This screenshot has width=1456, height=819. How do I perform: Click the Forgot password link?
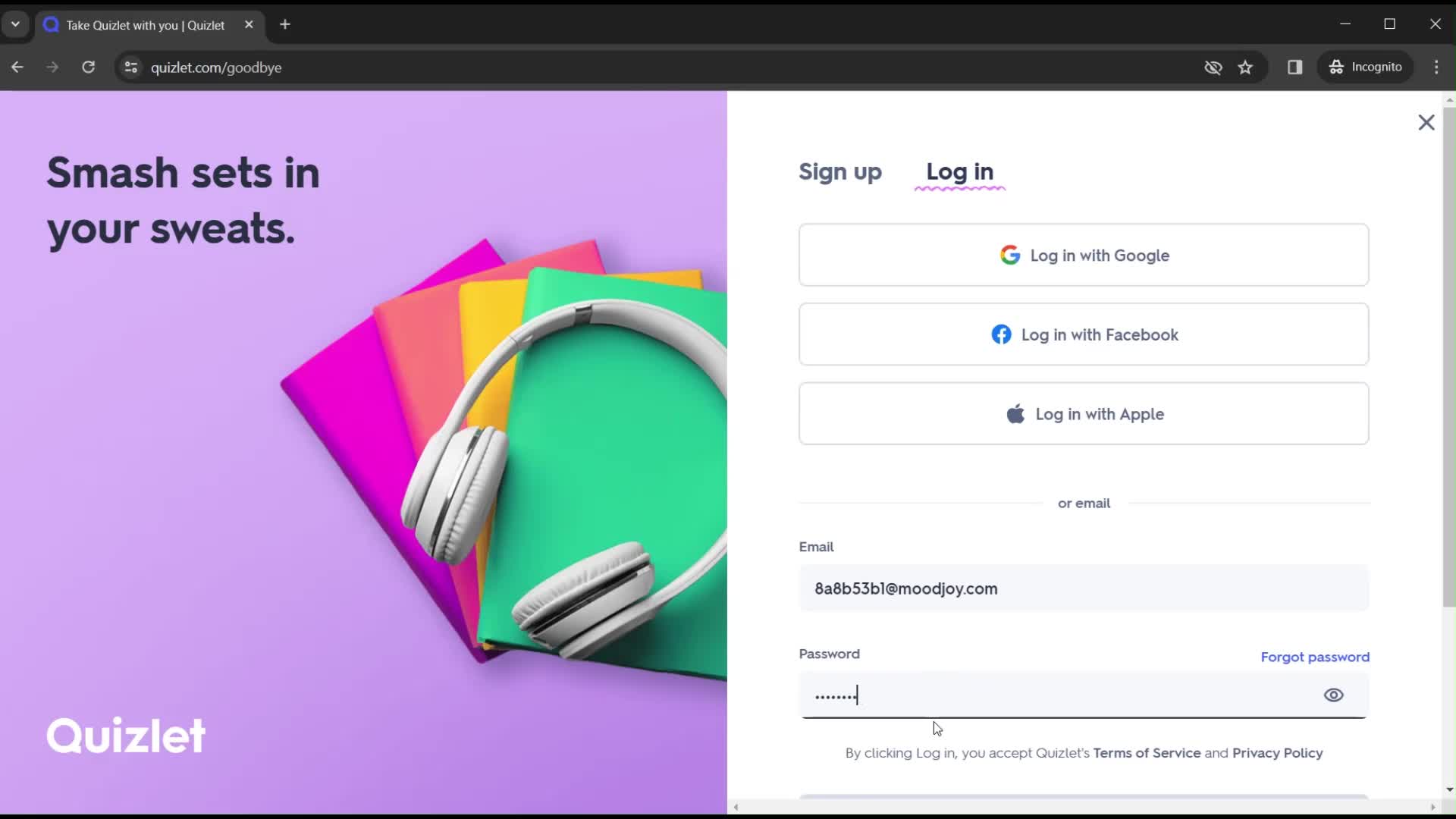pos(1316,657)
